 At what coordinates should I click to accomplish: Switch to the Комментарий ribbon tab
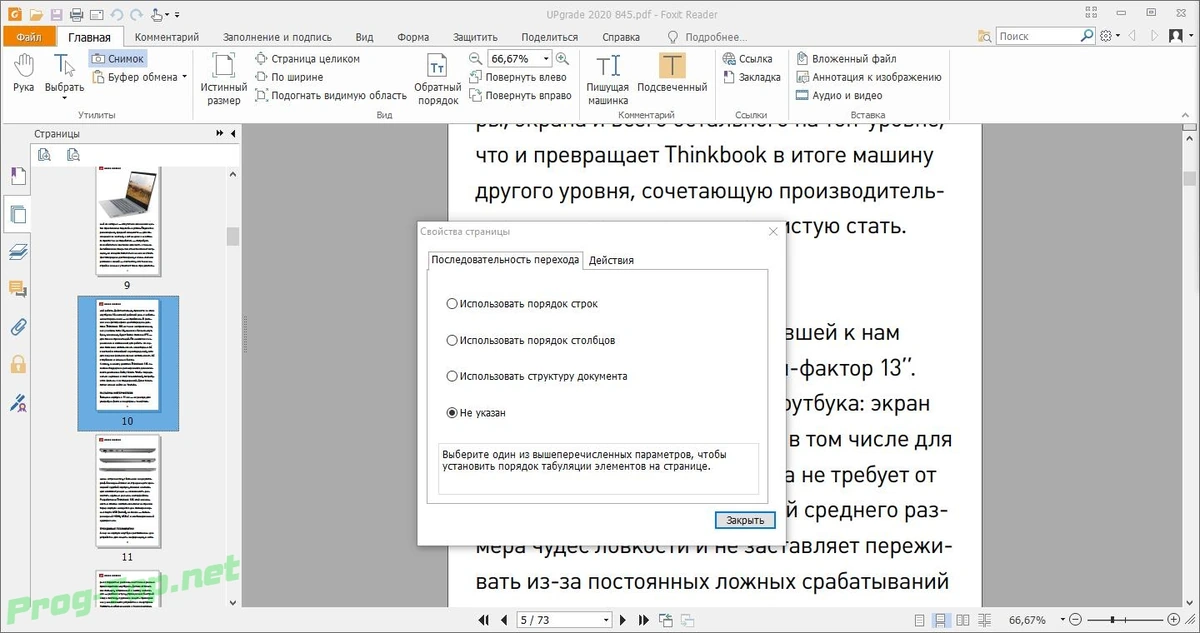167,37
